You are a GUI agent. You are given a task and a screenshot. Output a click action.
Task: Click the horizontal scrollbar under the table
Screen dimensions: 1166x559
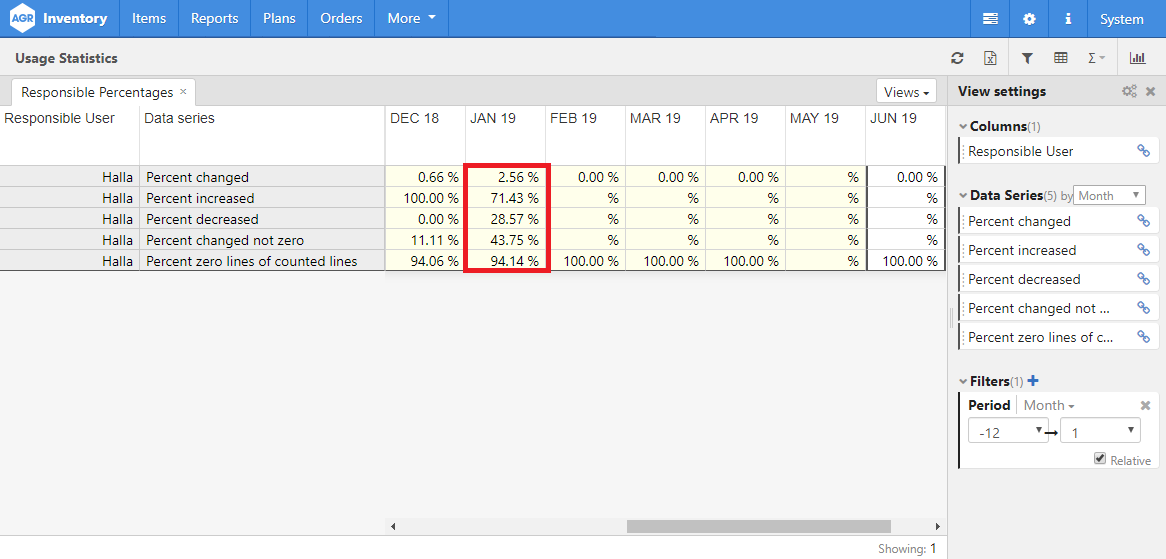point(758,526)
